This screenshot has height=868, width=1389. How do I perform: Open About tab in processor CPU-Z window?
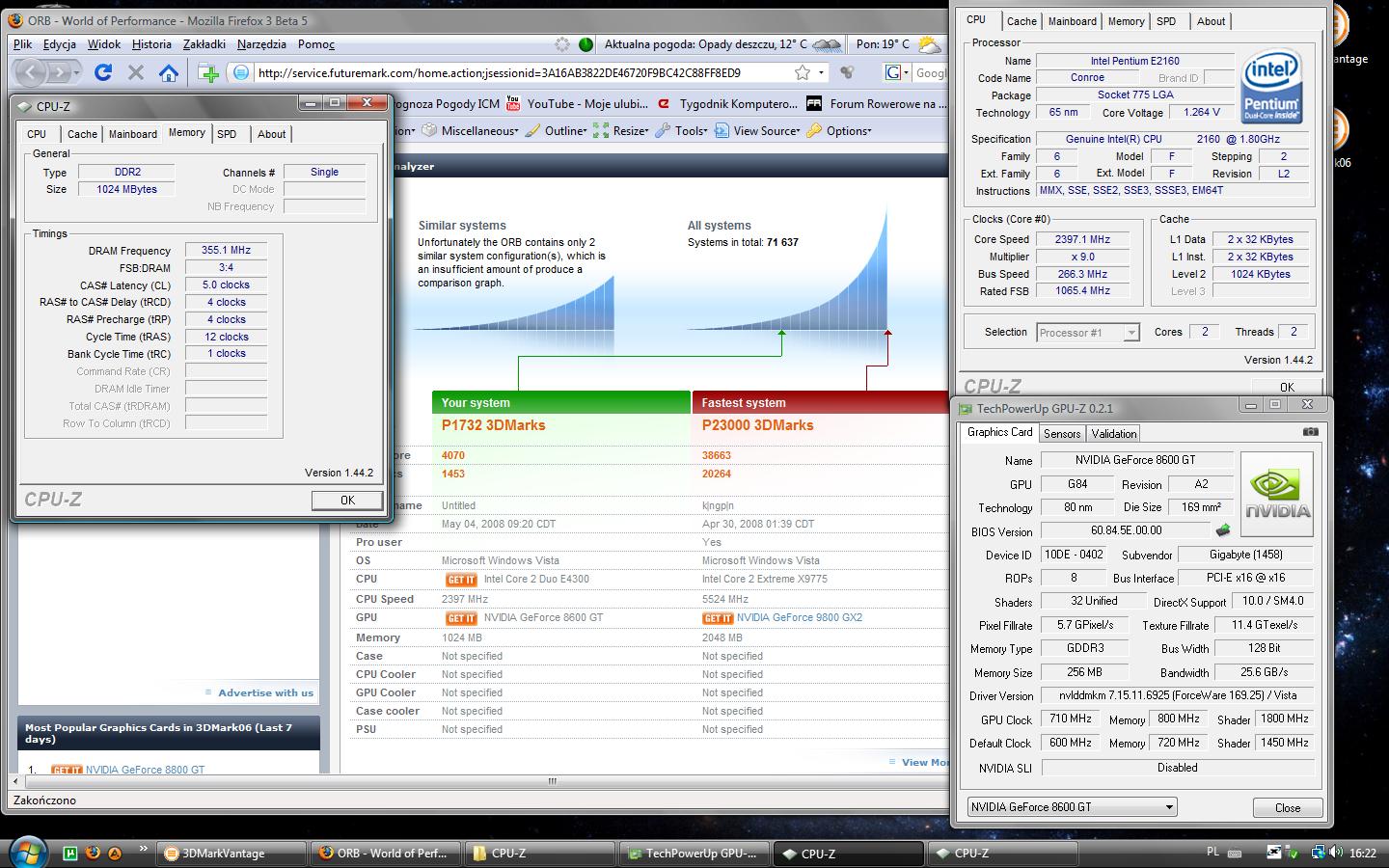pos(1212,21)
